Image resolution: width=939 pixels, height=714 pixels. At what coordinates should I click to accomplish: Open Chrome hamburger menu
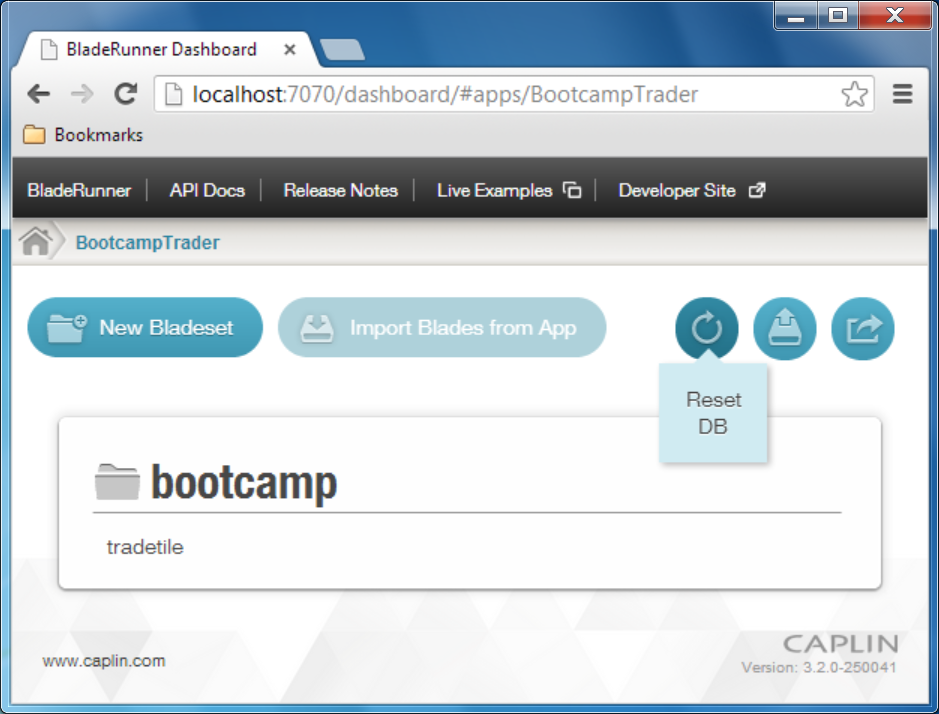[902, 94]
